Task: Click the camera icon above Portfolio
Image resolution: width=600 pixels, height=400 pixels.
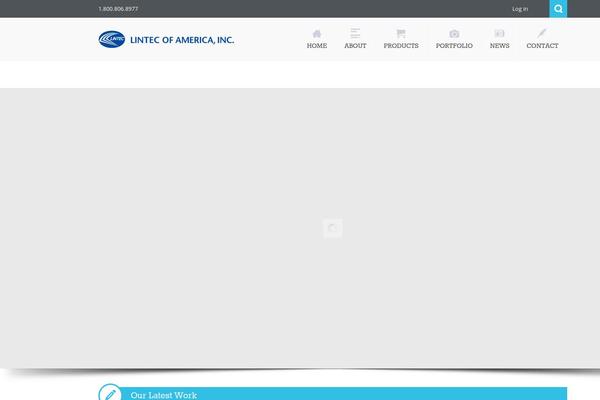Action: 454,34
